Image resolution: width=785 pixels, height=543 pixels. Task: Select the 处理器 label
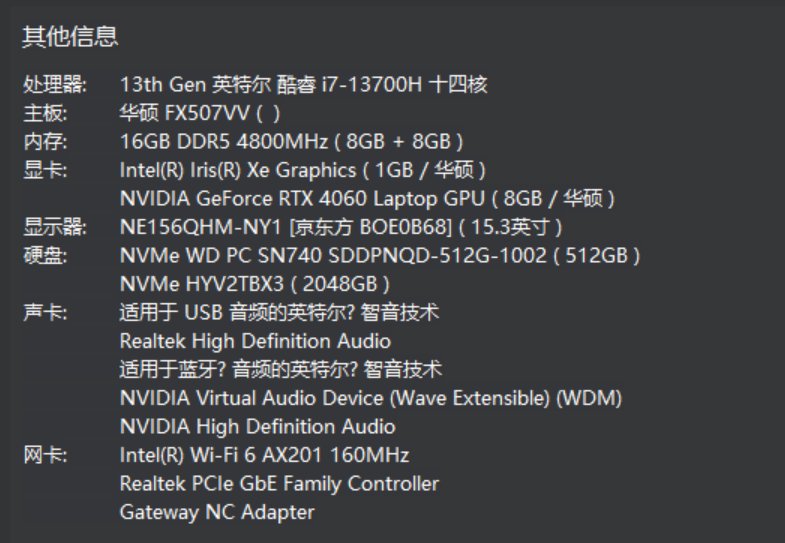coord(55,85)
